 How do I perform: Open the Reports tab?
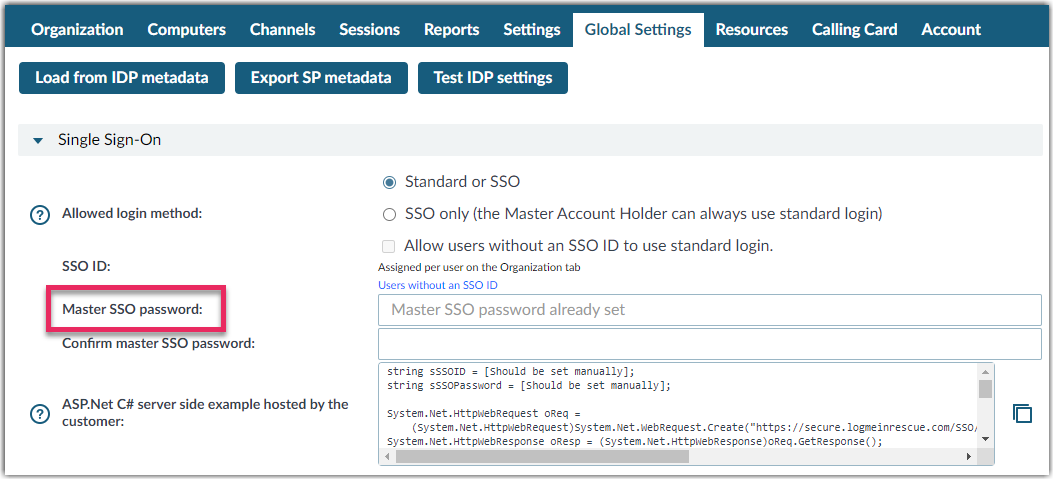[x=451, y=30]
